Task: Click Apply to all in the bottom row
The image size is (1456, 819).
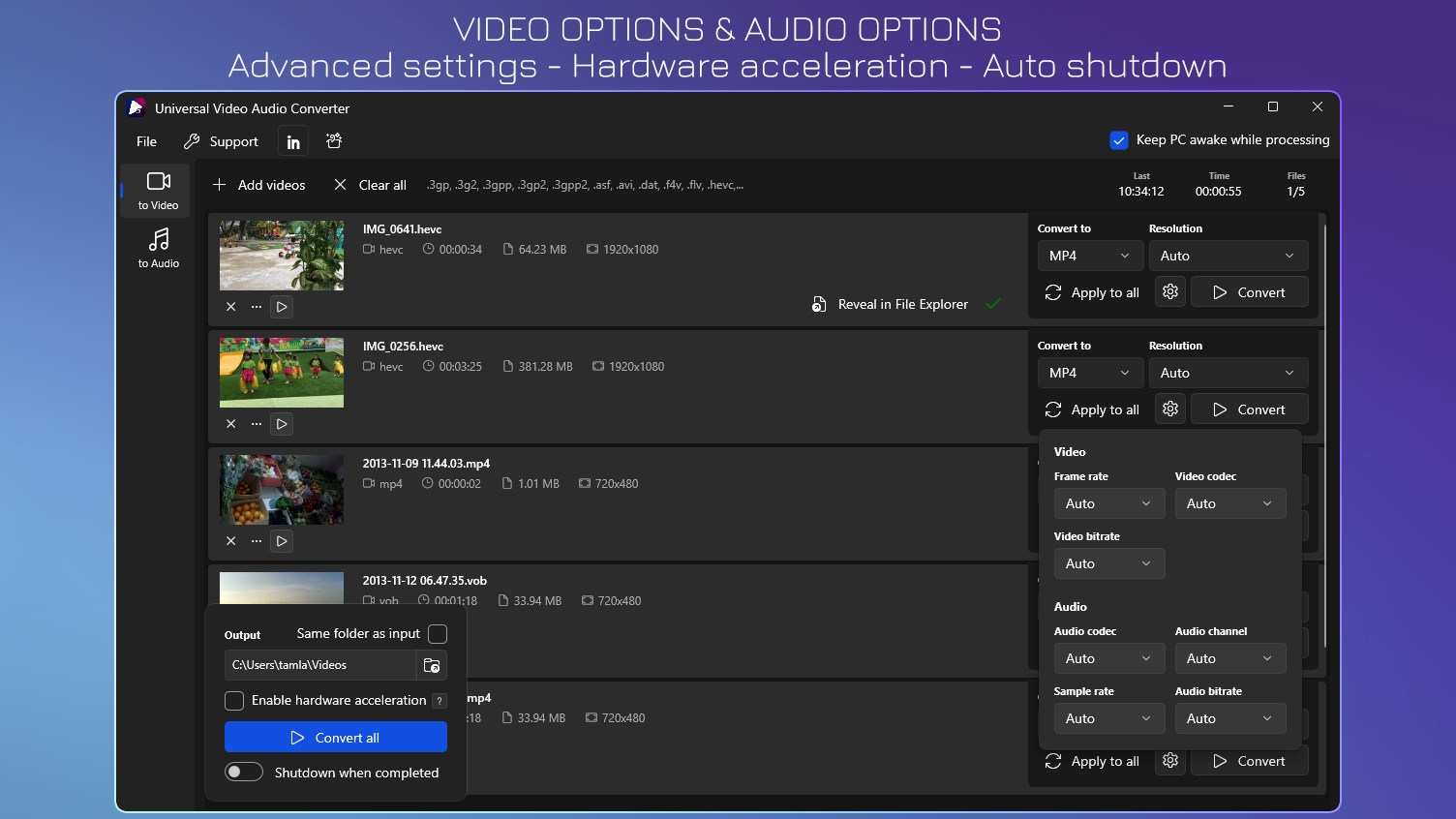Action: tap(1092, 761)
